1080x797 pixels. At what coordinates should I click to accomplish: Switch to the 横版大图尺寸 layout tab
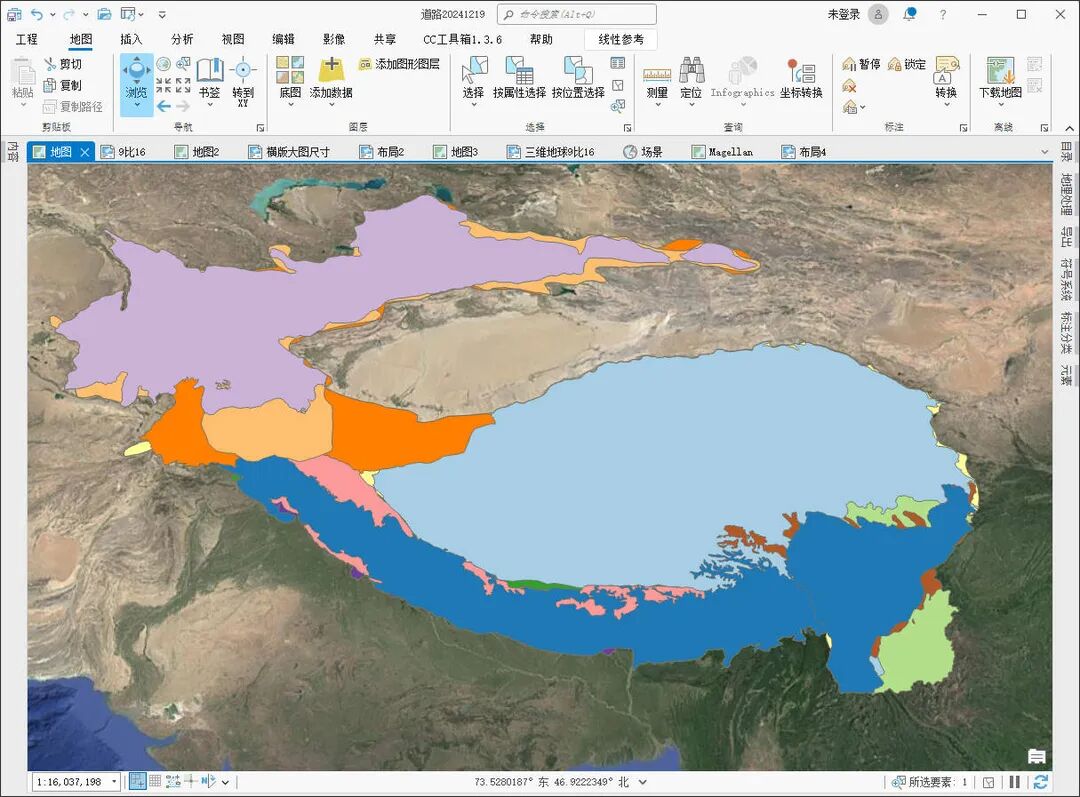(x=289, y=152)
